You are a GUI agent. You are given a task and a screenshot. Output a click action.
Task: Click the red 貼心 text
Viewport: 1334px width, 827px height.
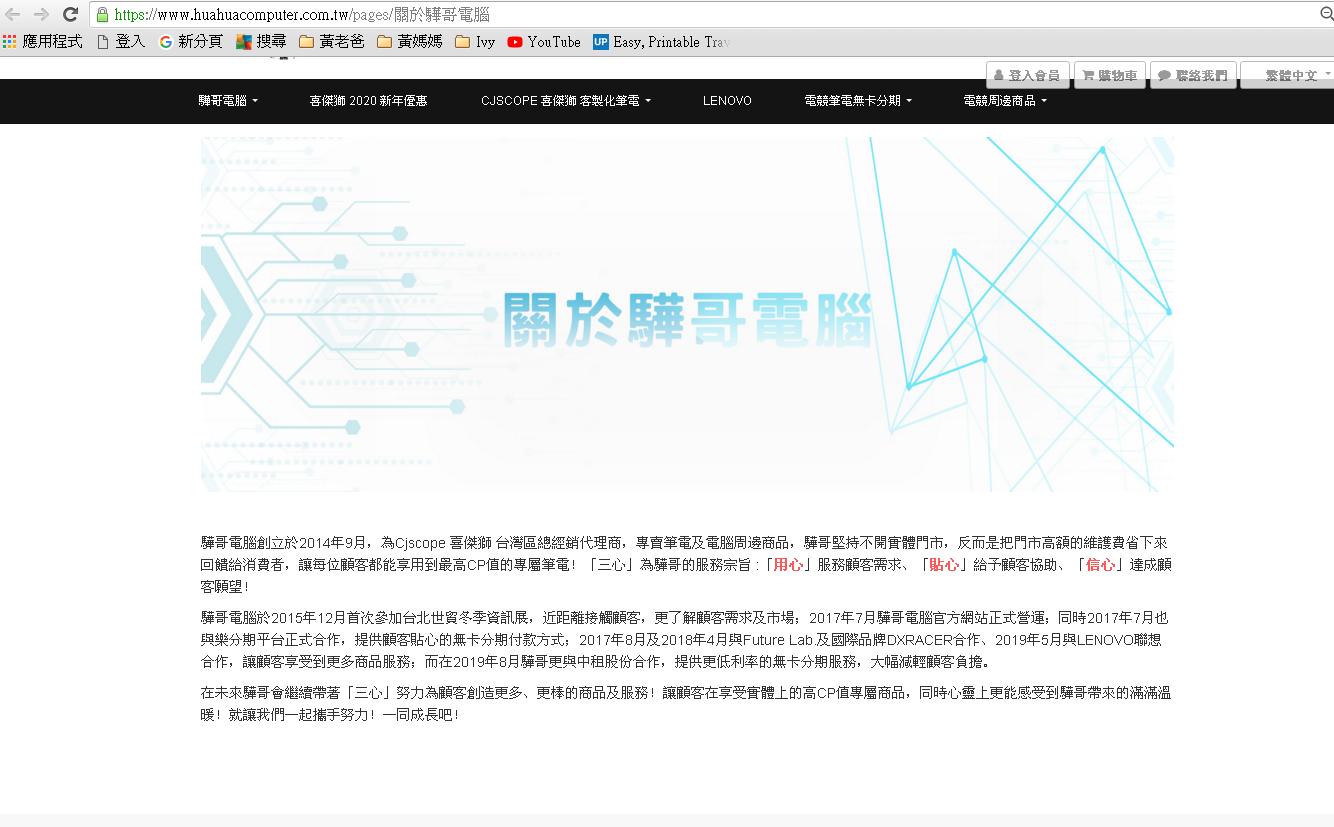coord(944,565)
